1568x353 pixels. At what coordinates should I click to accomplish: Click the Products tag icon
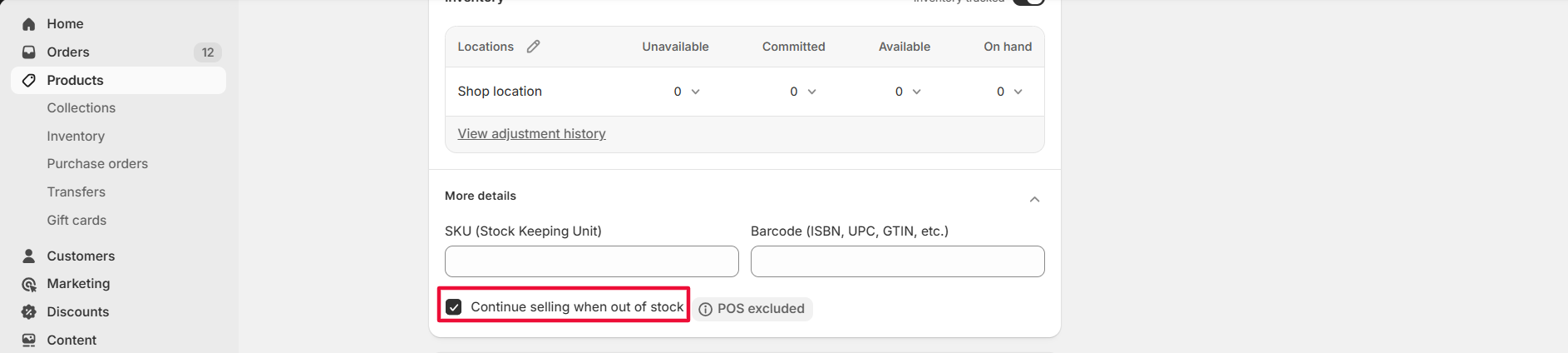(29, 81)
